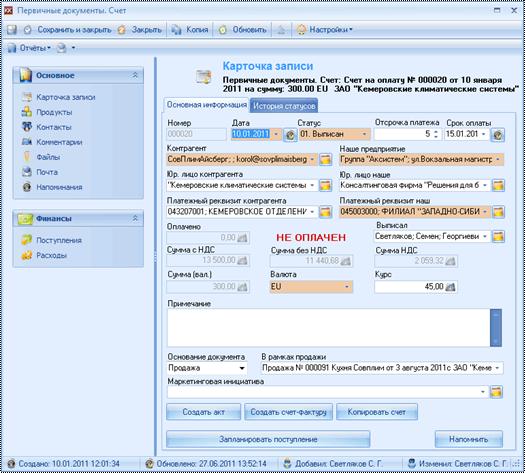Collapse the Финансы panel
Viewport: 525px width, 473px height.
click(135, 219)
